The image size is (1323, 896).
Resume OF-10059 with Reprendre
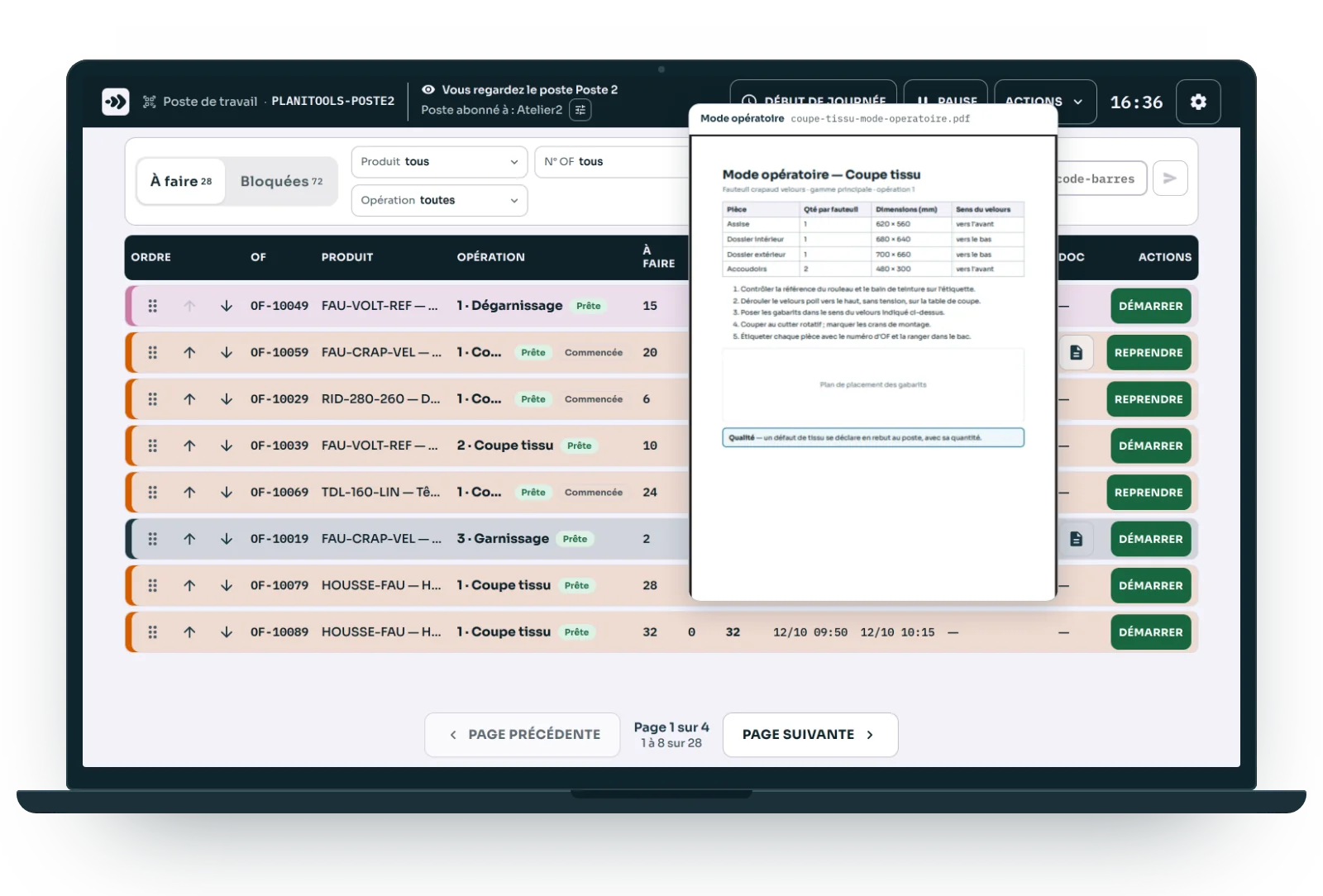(1149, 353)
